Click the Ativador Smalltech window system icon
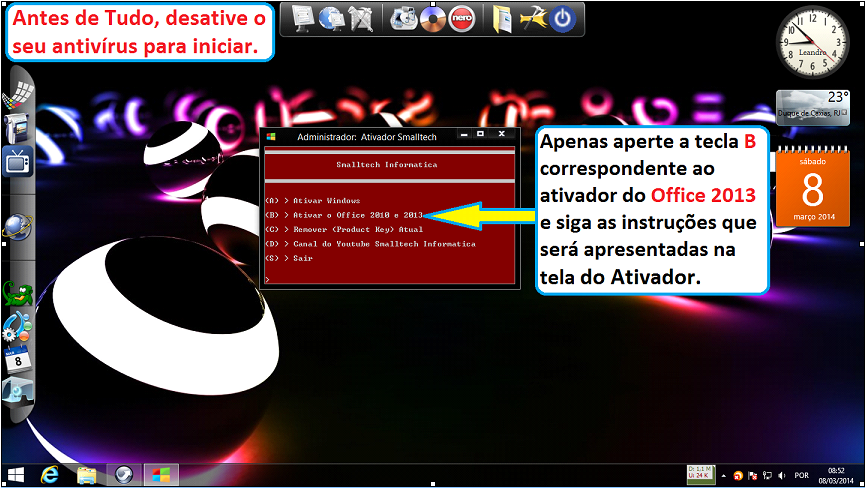The height and width of the screenshot is (488, 865). 271,137
